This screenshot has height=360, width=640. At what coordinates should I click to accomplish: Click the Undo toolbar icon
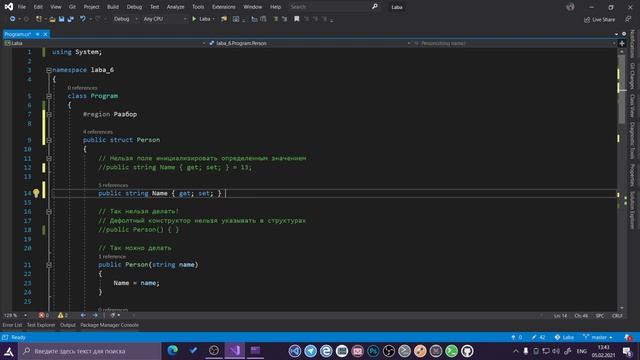coord(83,19)
